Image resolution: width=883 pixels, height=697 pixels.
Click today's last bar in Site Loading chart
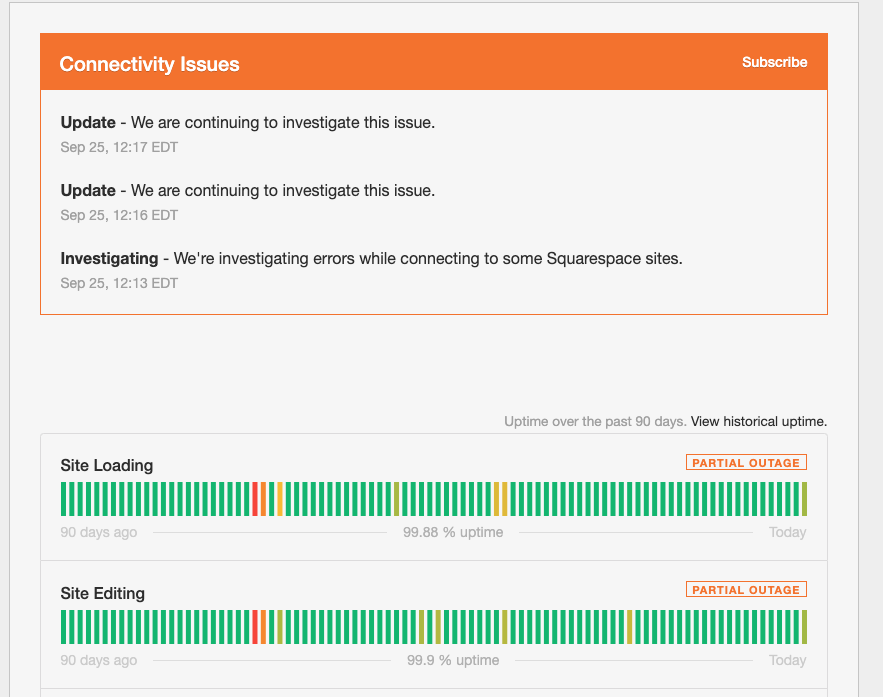click(x=804, y=499)
